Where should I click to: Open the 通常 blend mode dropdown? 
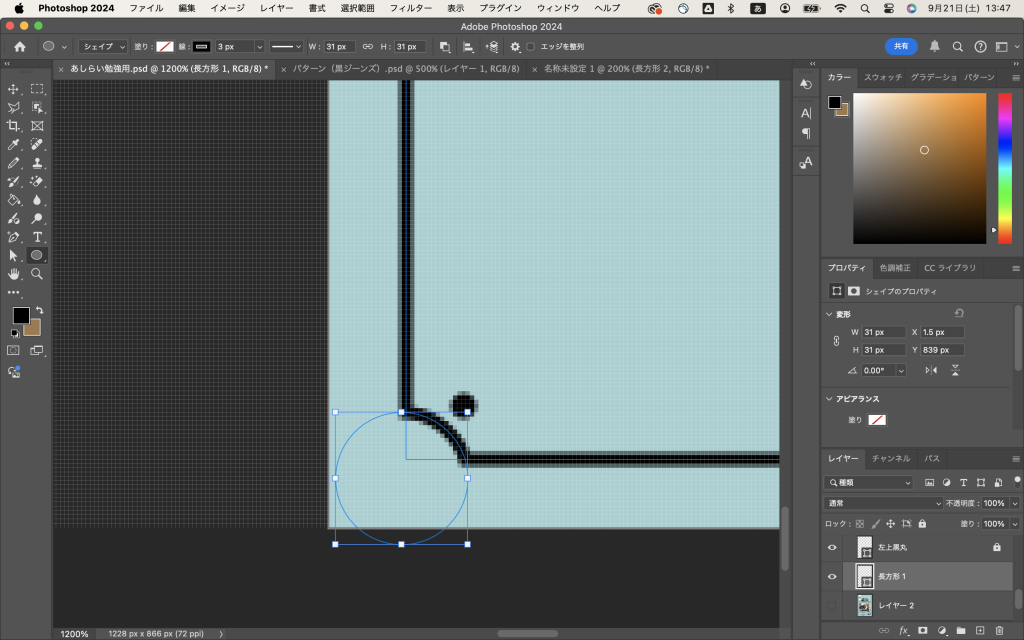(883, 503)
